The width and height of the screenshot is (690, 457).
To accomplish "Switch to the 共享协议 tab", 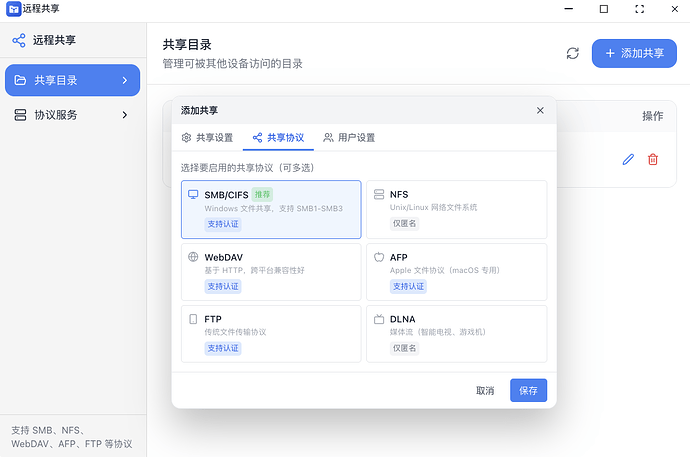I will [278, 138].
